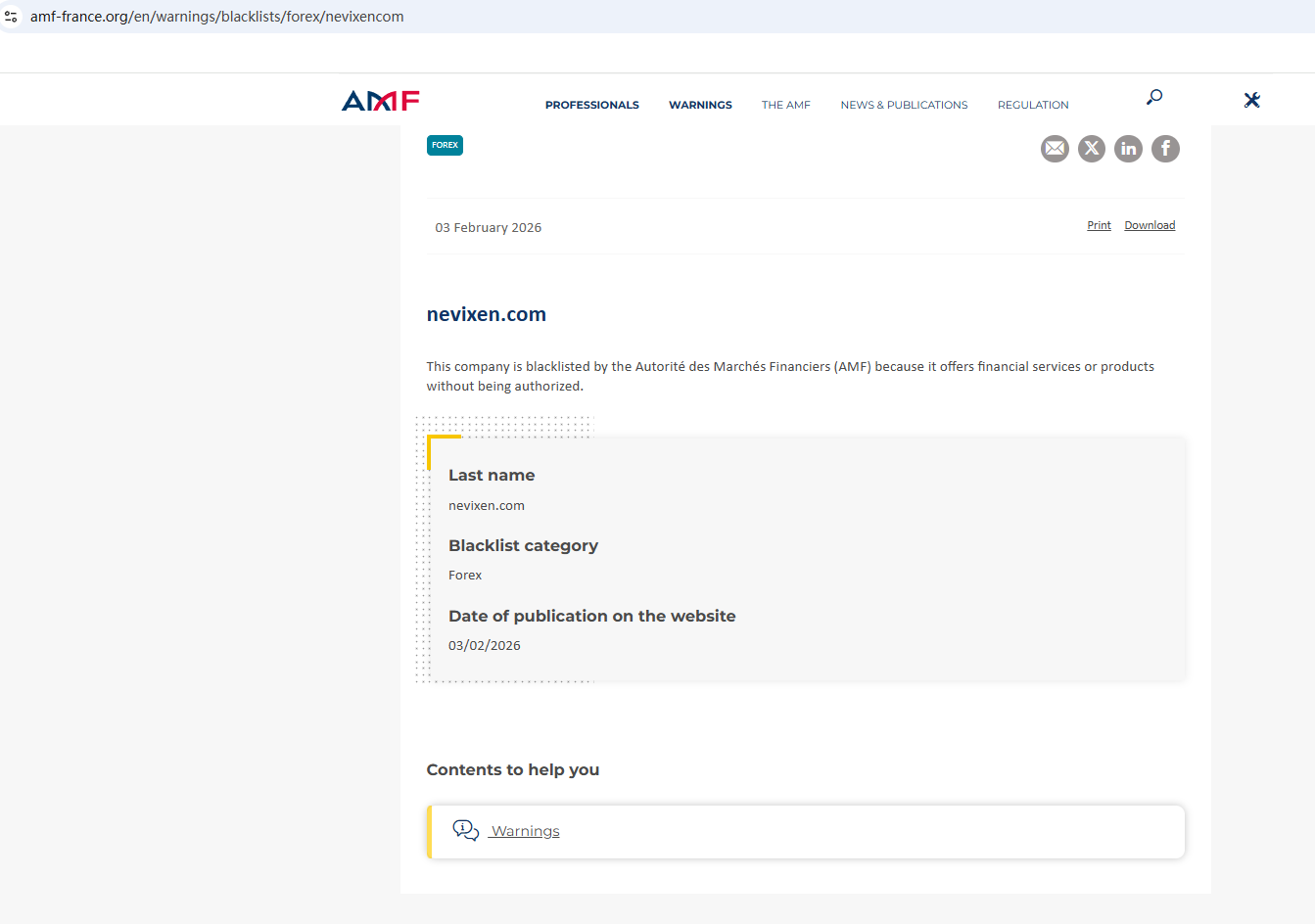Share this page on LinkedIn

pyautogui.click(x=1129, y=149)
